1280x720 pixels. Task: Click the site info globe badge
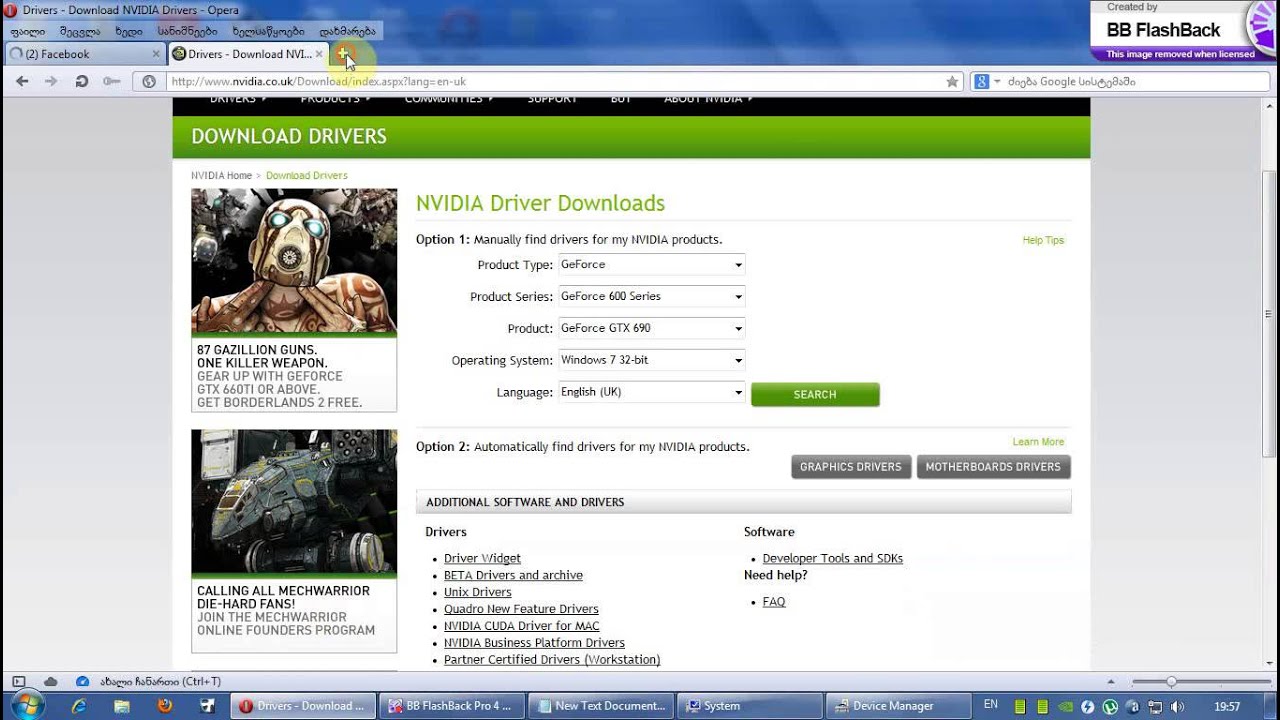coord(149,82)
